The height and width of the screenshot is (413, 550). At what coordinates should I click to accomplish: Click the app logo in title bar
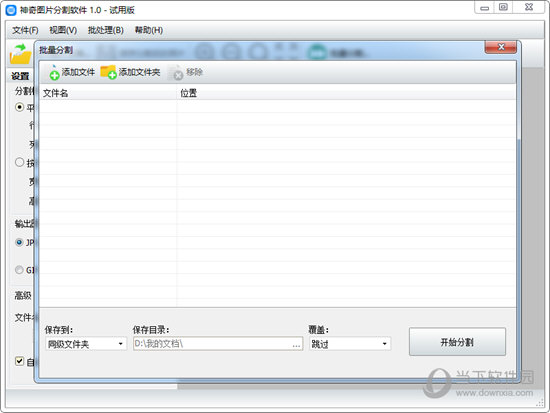coord(11,10)
